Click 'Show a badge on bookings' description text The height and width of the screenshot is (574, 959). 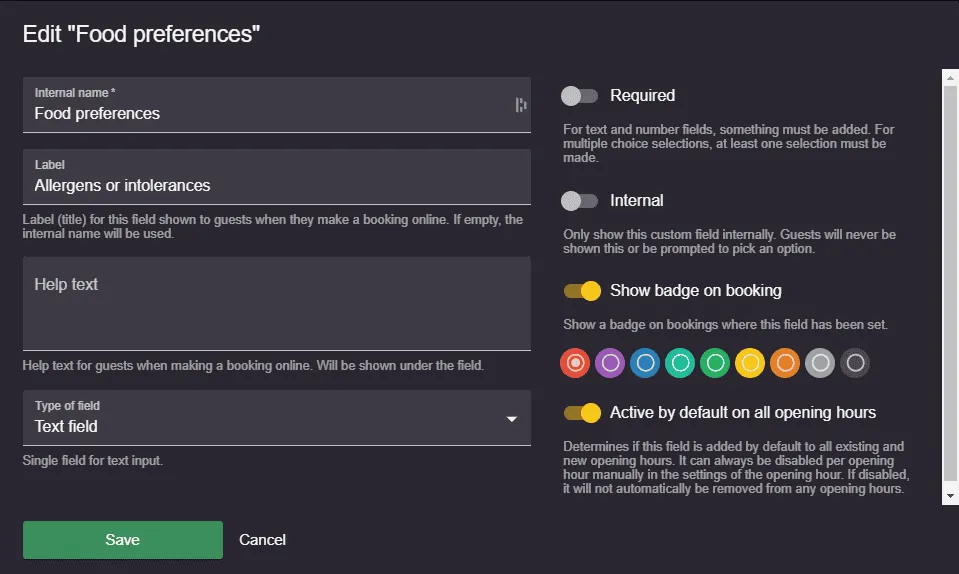725,325
